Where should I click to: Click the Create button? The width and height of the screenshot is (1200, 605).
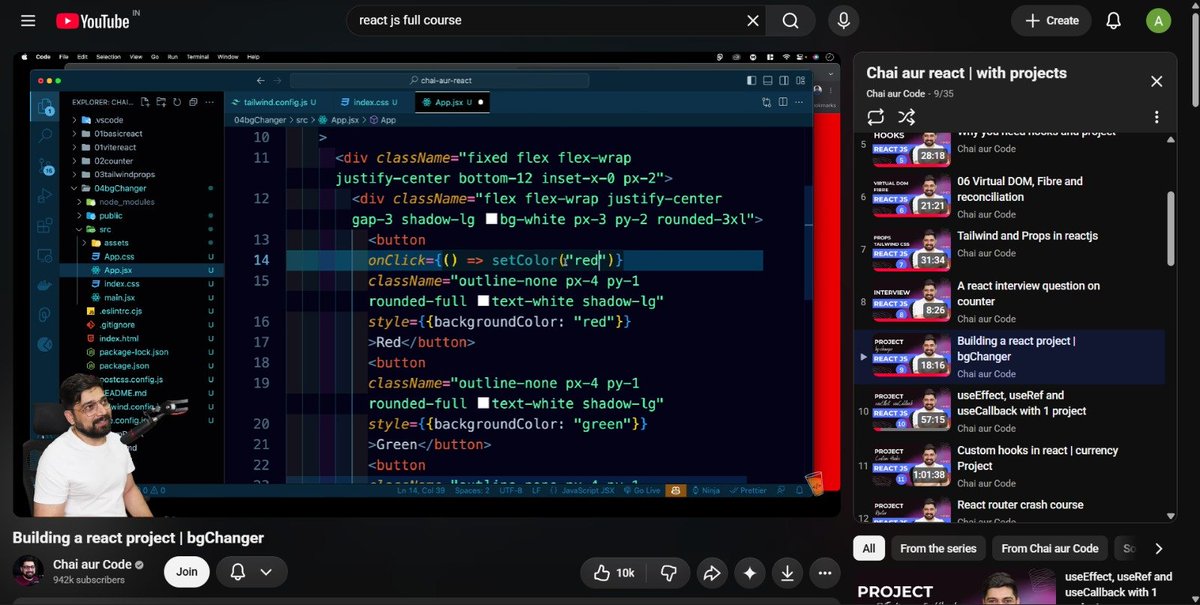1051,20
